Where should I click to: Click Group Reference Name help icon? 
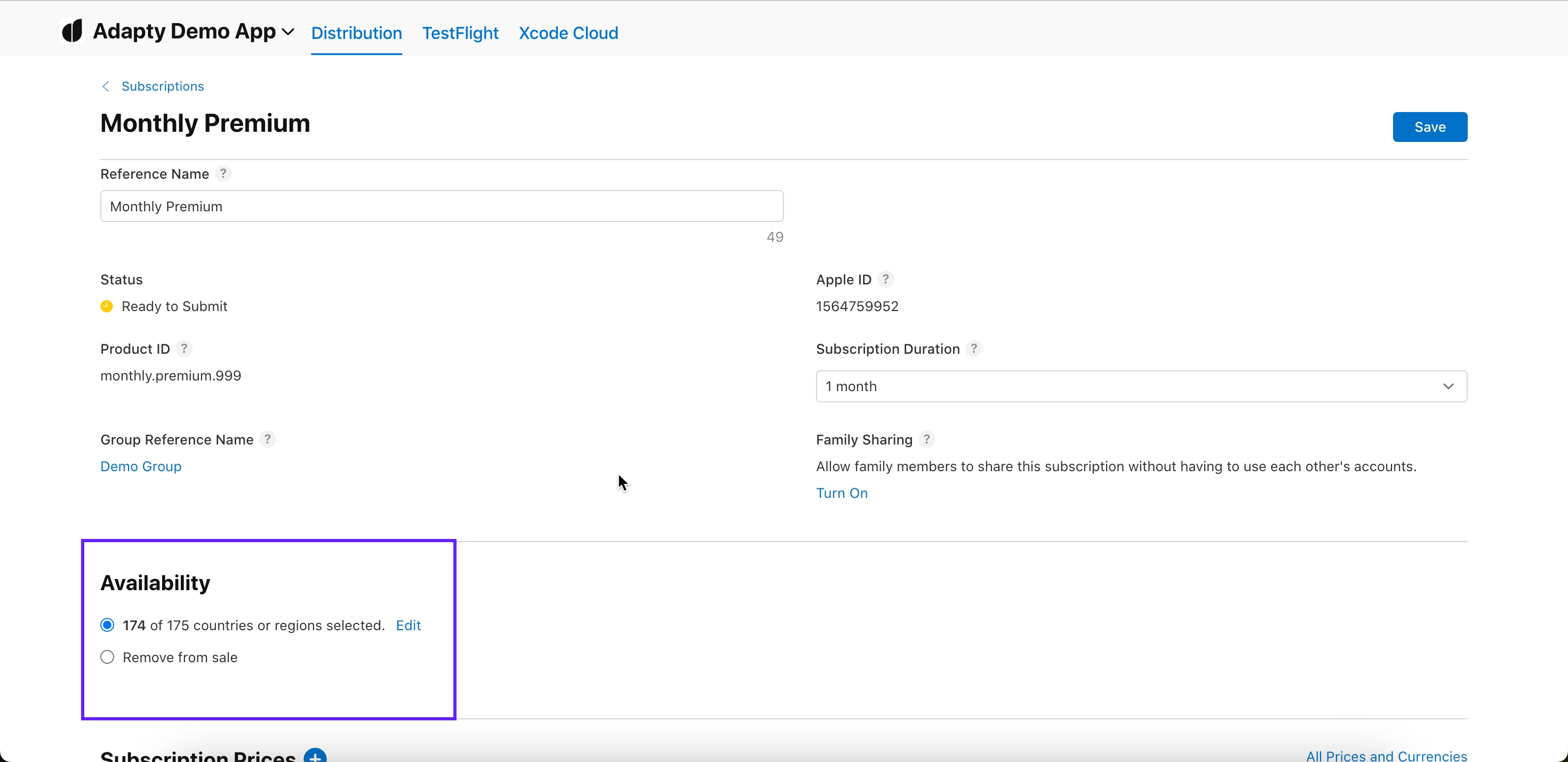[267, 439]
